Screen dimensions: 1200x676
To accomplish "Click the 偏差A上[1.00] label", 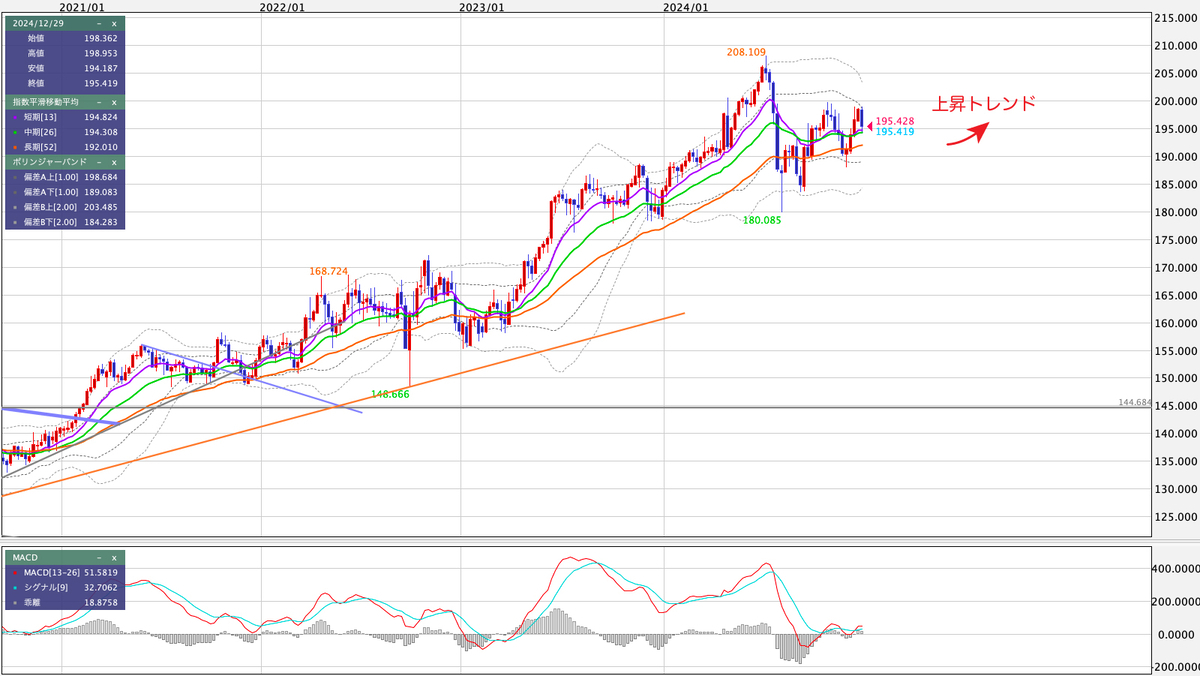I will pyautogui.click(x=50, y=176).
